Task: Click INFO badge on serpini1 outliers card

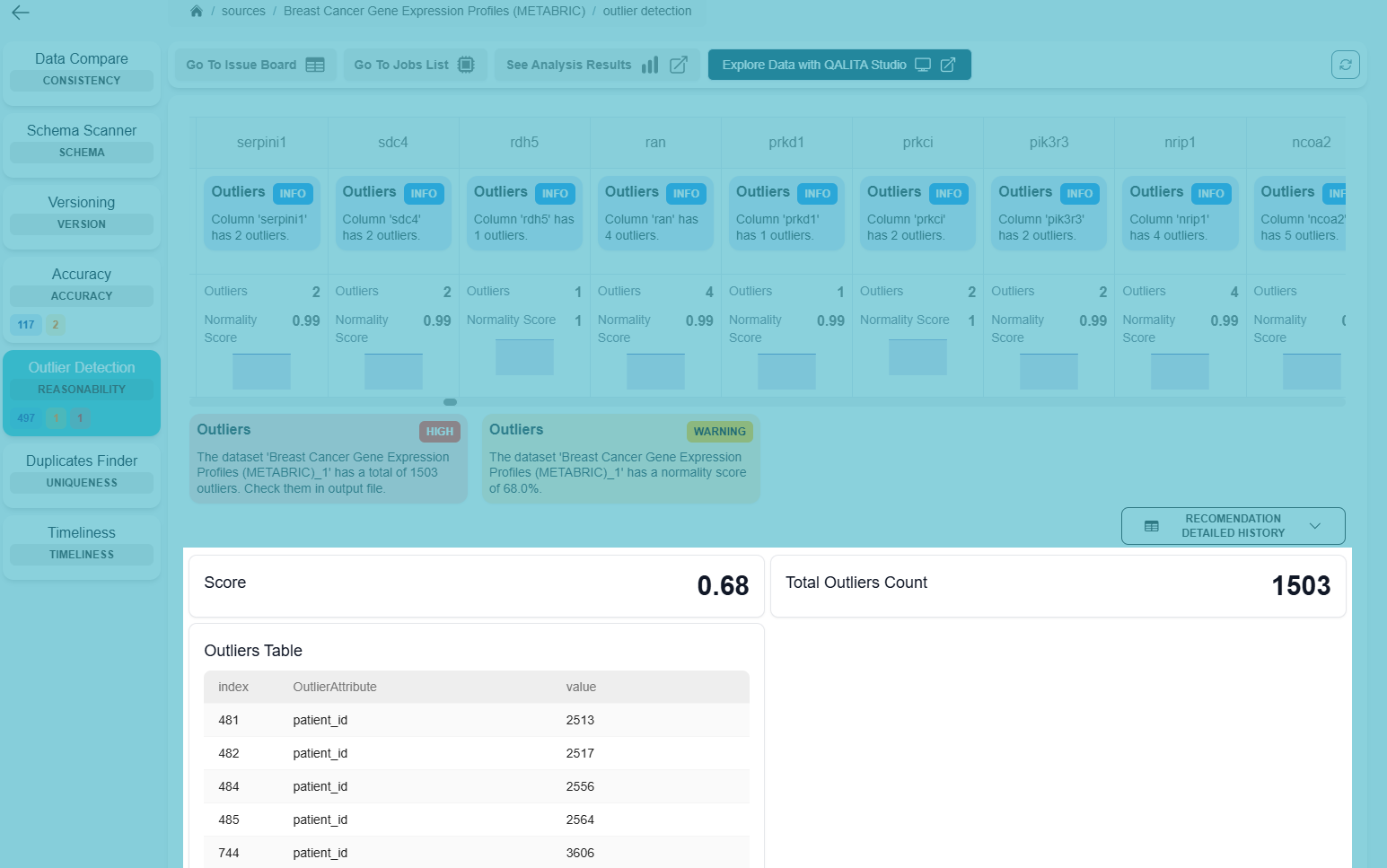Action: point(293,193)
